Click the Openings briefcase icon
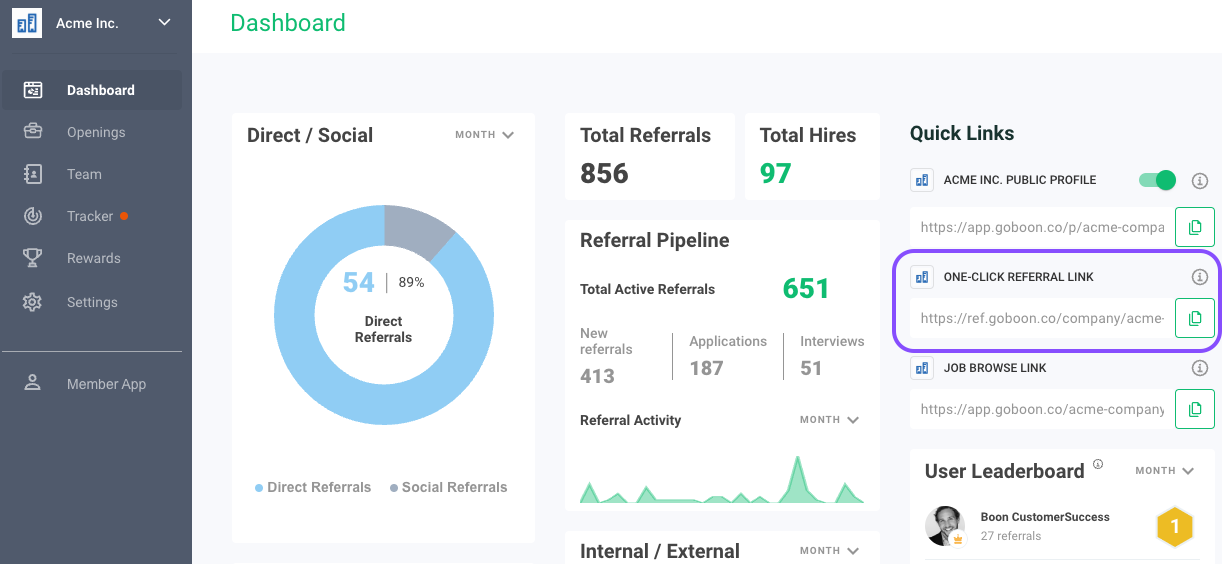 click(x=33, y=132)
